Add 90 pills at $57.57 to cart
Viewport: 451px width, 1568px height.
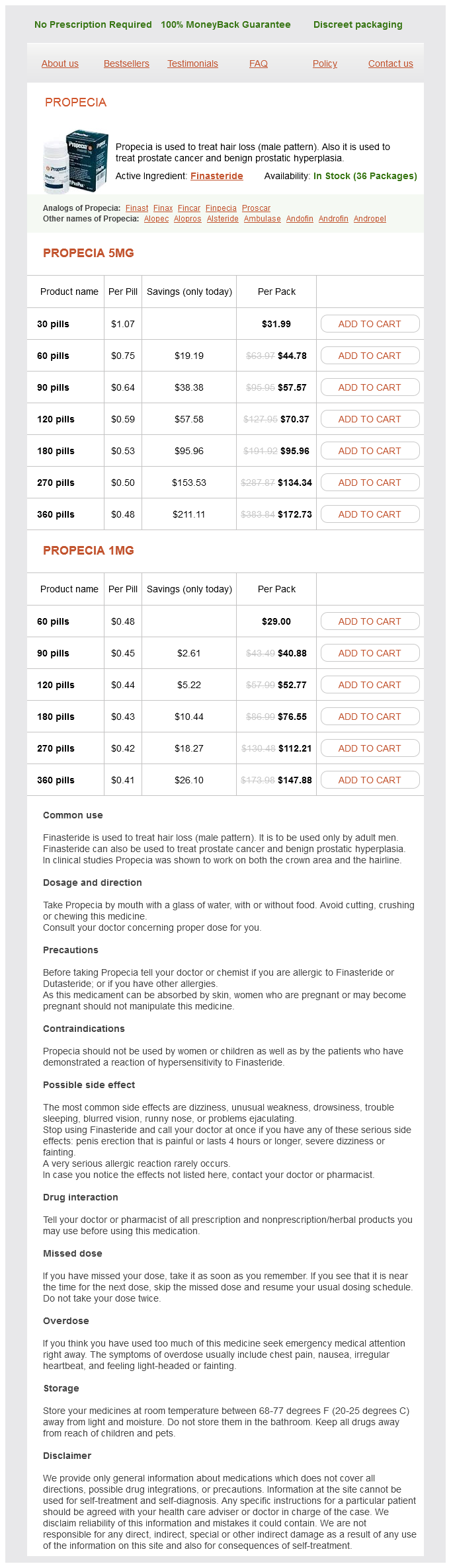(x=370, y=387)
